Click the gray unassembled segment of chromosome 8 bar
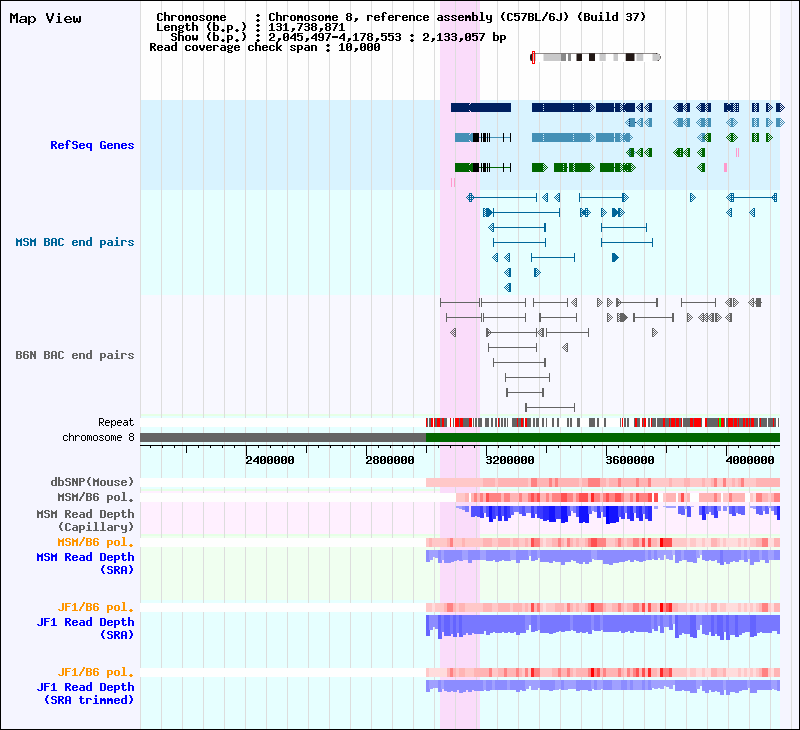Screen dimensions: 800x730 [283, 438]
